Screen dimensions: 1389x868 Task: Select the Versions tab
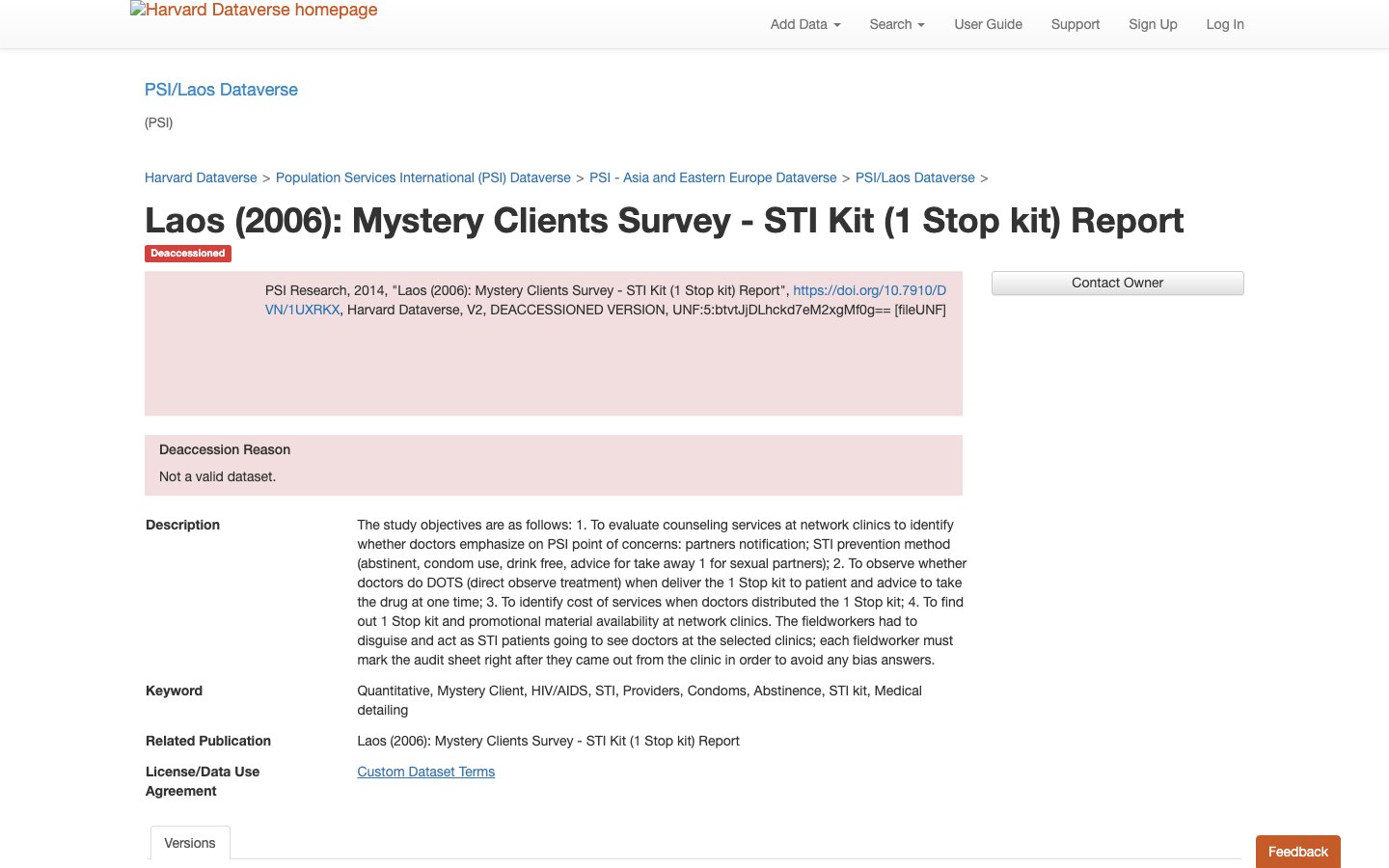[190, 843]
